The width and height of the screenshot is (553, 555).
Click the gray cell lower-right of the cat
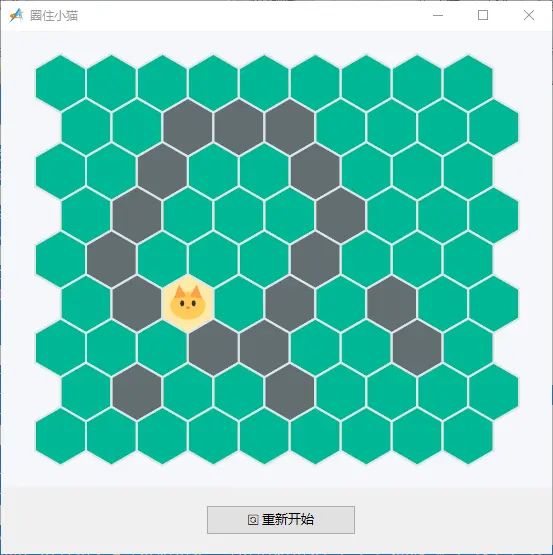pyautogui.click(x=213, y=348)
